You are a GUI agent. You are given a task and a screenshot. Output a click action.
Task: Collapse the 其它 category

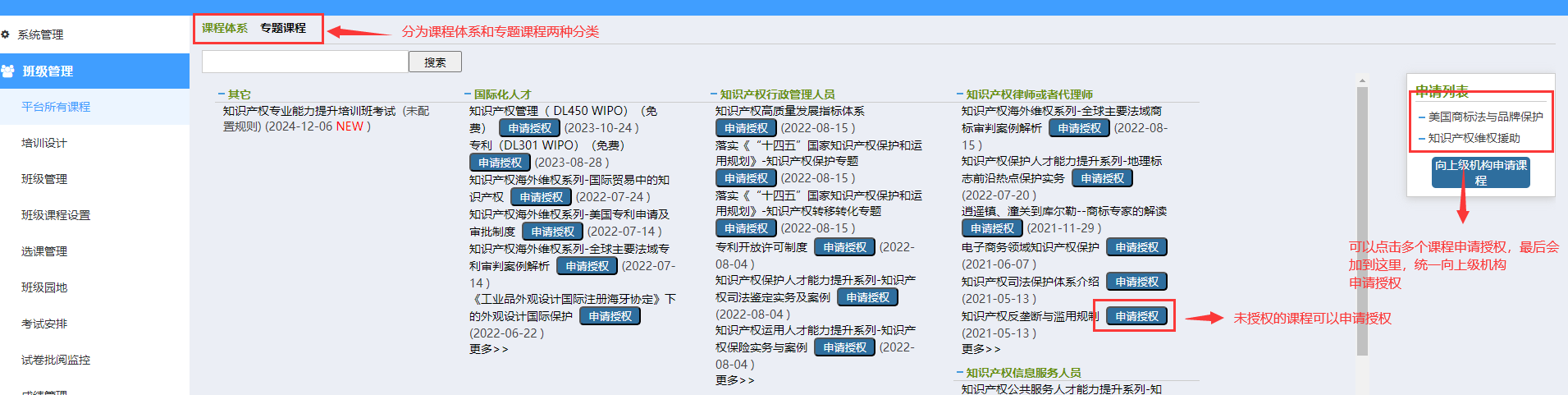click(x=222, y=94)
